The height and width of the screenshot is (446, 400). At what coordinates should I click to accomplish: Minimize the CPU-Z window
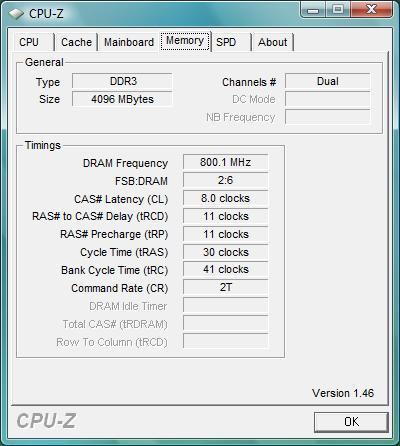312,10
